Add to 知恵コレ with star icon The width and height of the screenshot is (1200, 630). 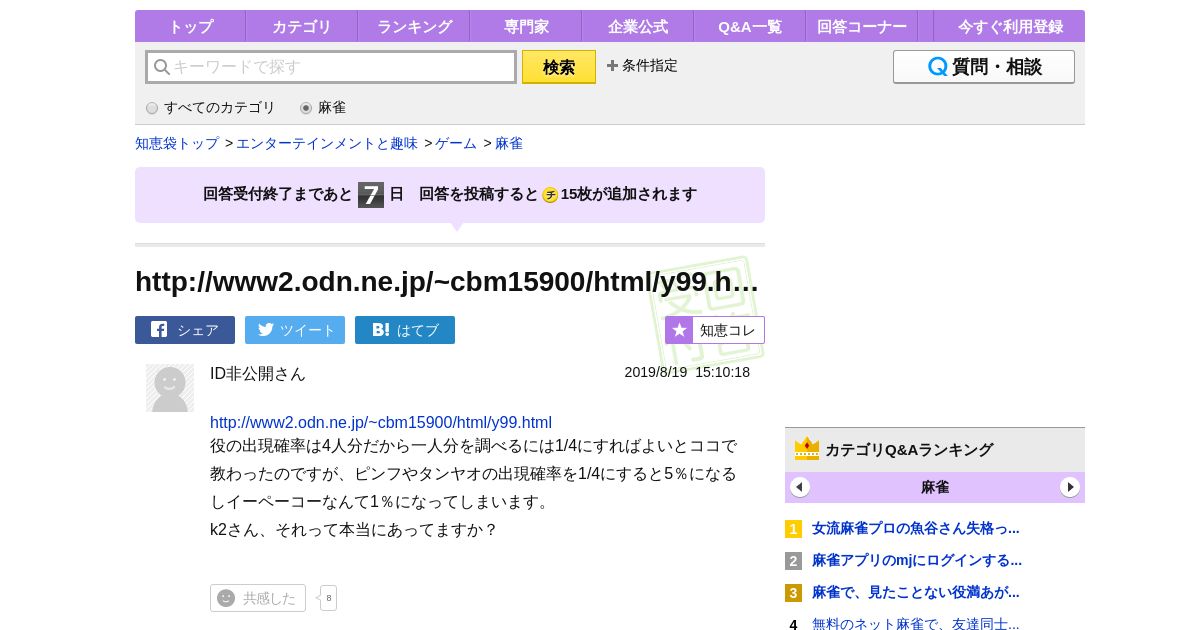(715, 330)
